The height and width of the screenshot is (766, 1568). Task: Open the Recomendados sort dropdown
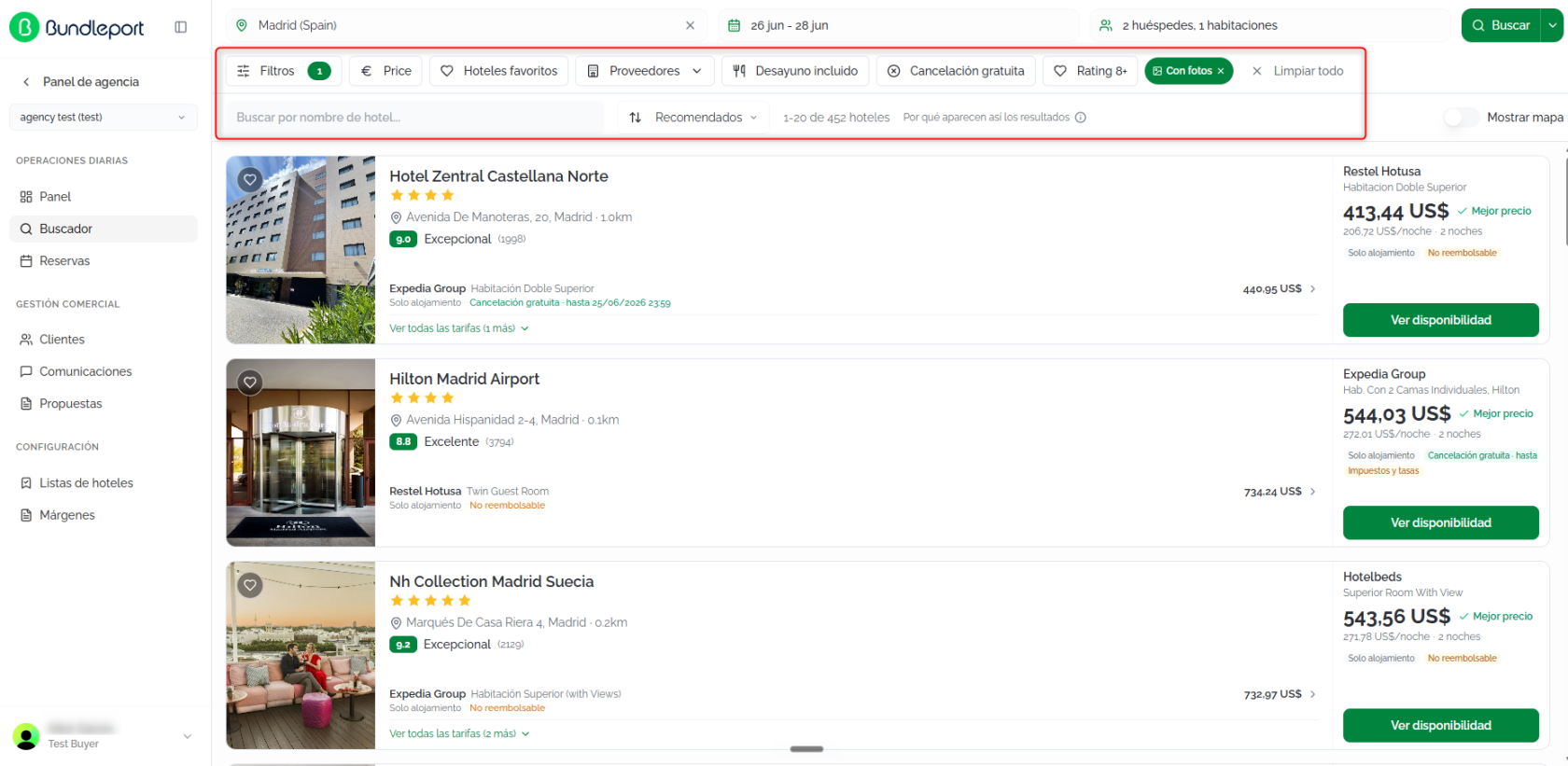click(x=693, y=118)
